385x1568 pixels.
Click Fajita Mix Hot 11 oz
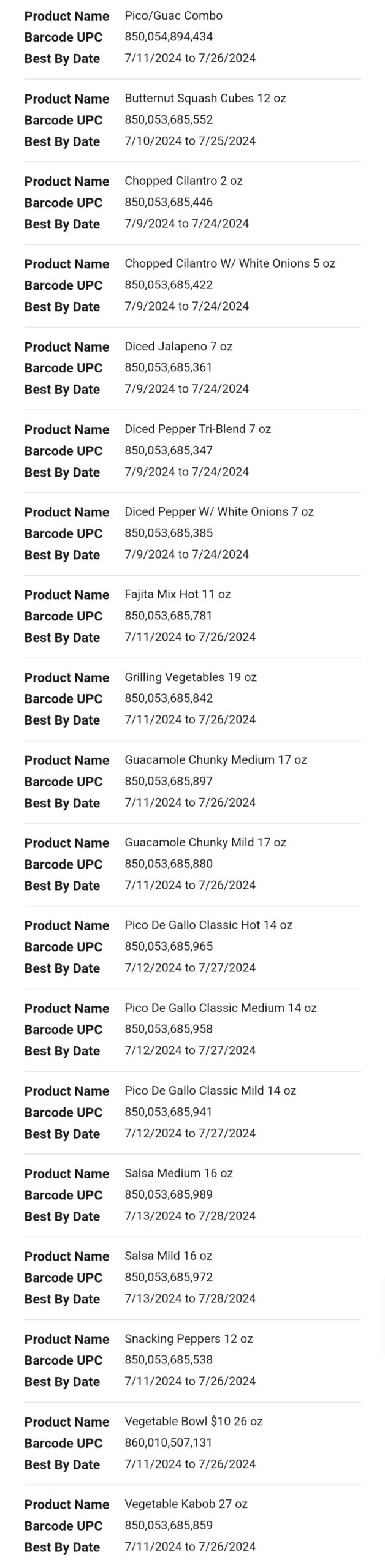click(x=177, y=595)
